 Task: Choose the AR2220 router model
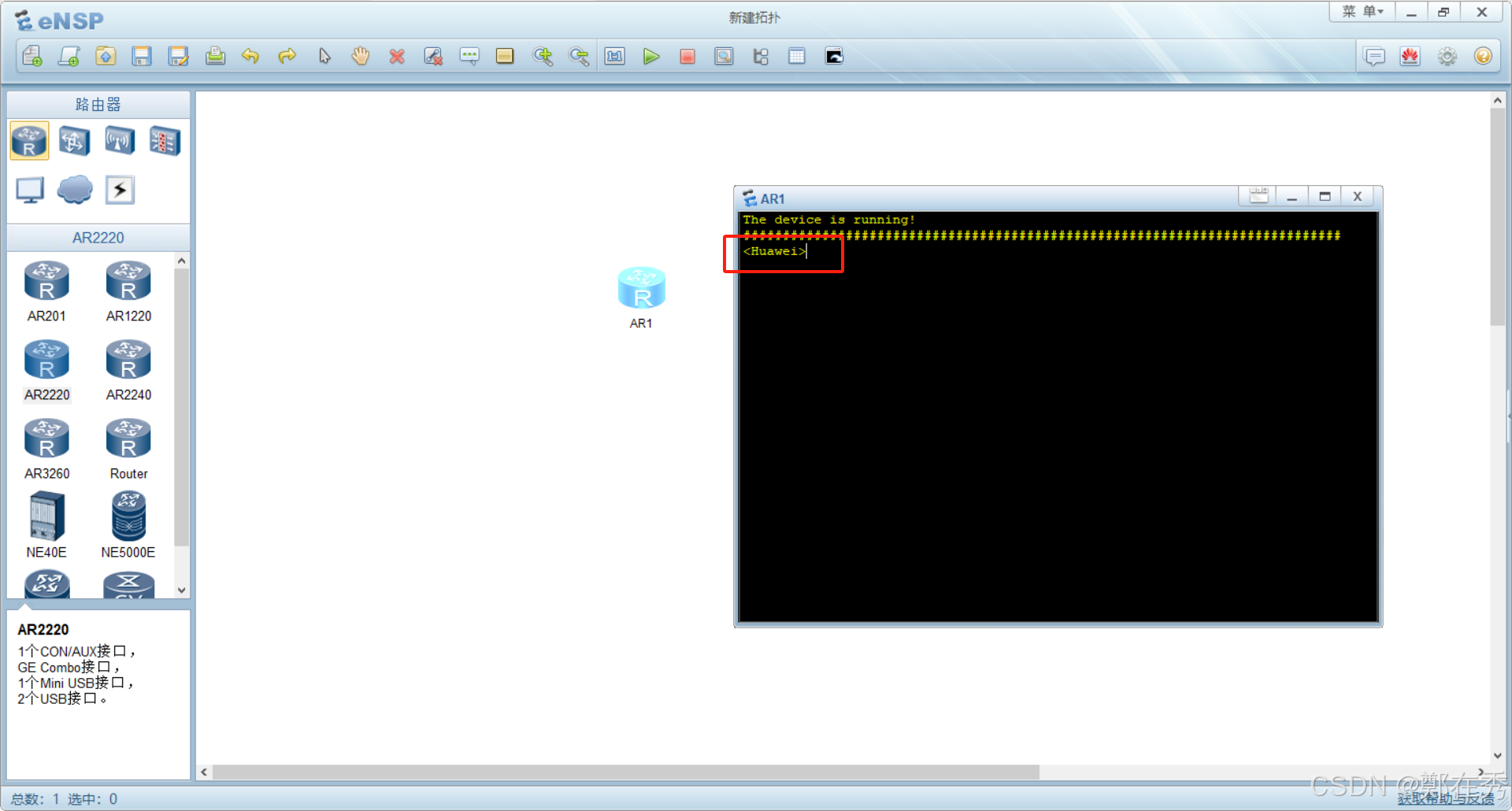click(x=46, y=370)
